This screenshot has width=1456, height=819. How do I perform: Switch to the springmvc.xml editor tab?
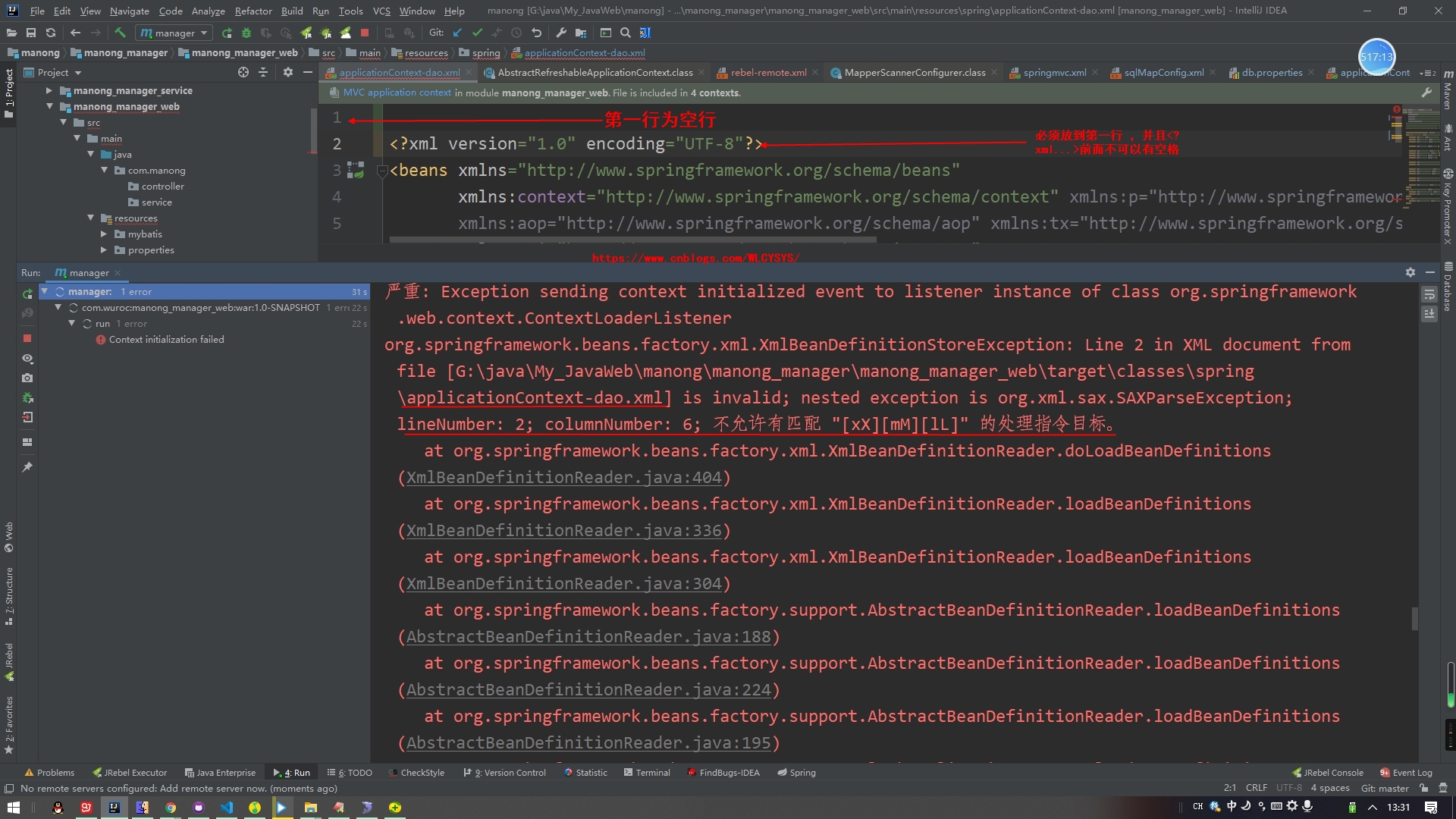pos(1054,72)
